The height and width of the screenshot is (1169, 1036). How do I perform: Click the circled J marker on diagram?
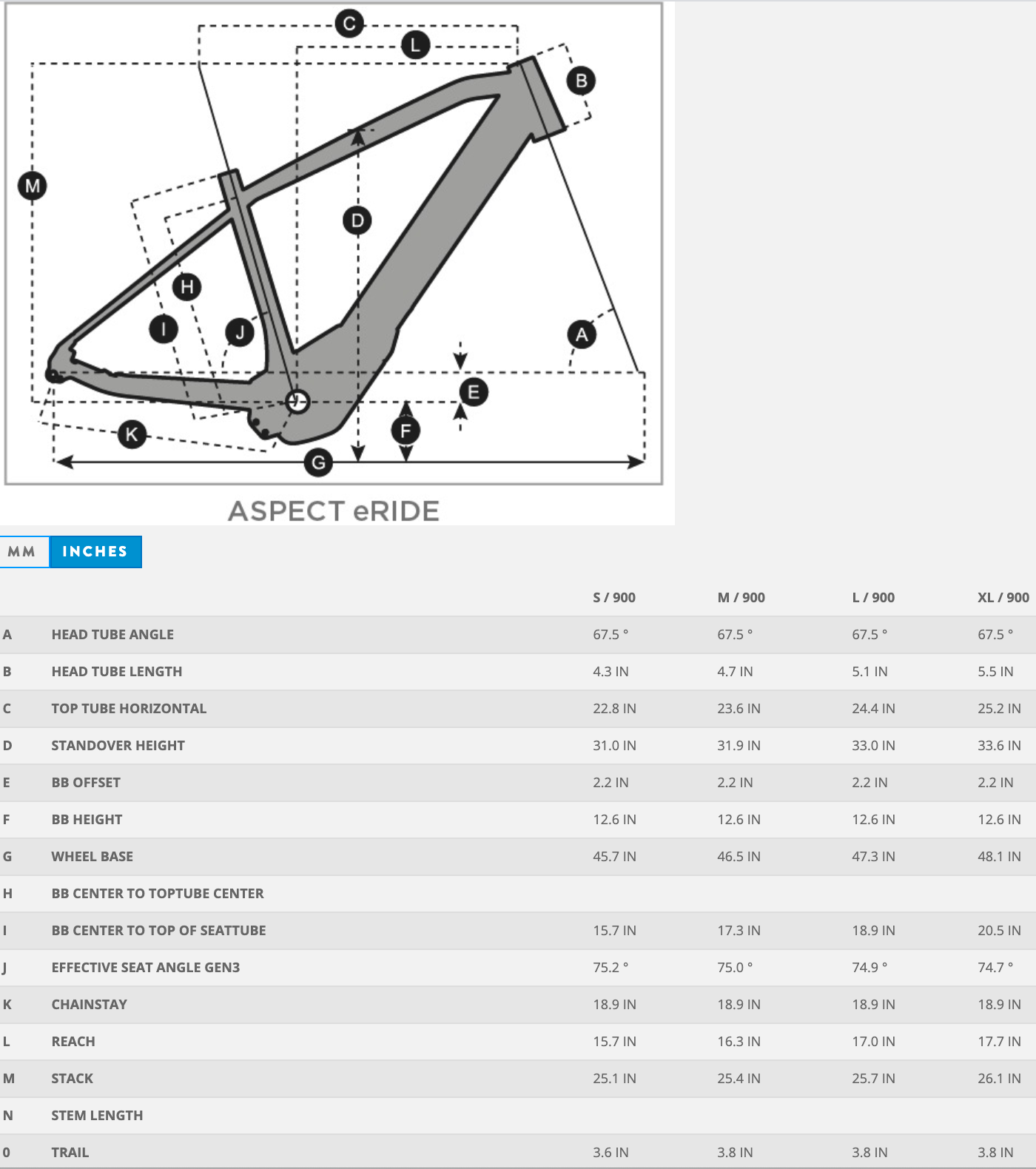[240, 332]
